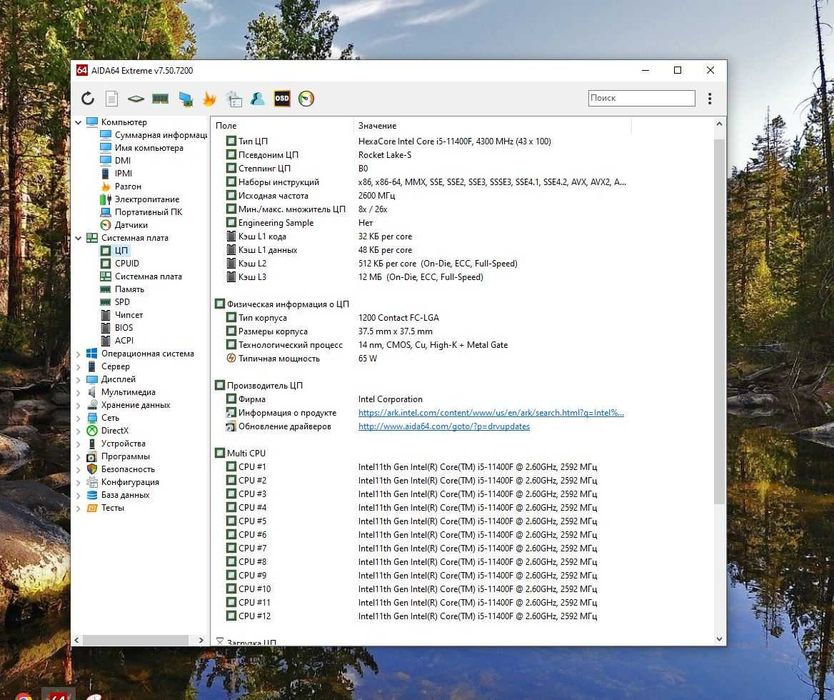Open the ark.intel.com product info link
834x700 pixels.
490,413
